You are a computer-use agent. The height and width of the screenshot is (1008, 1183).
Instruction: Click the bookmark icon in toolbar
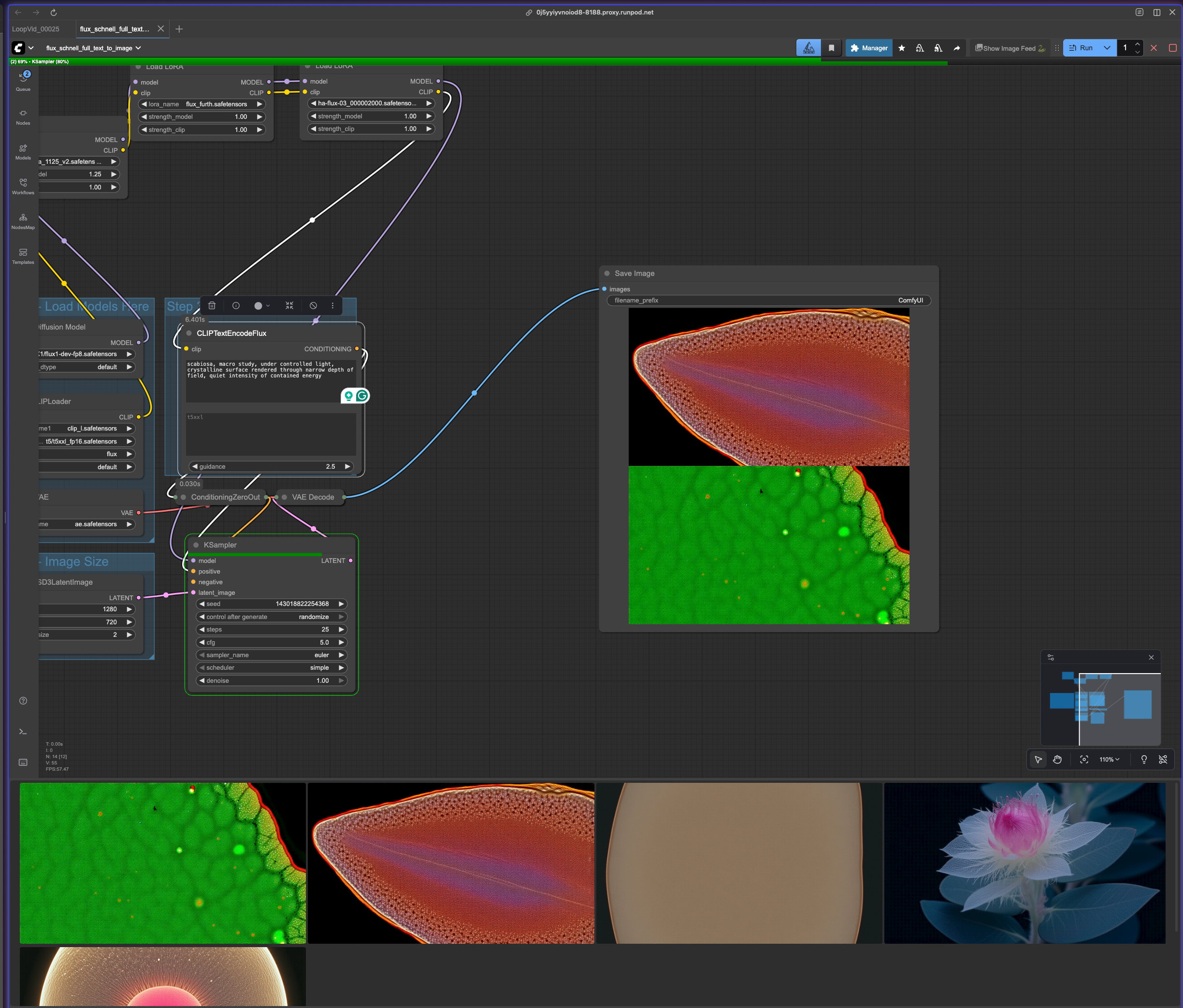[x=831, y=48]
